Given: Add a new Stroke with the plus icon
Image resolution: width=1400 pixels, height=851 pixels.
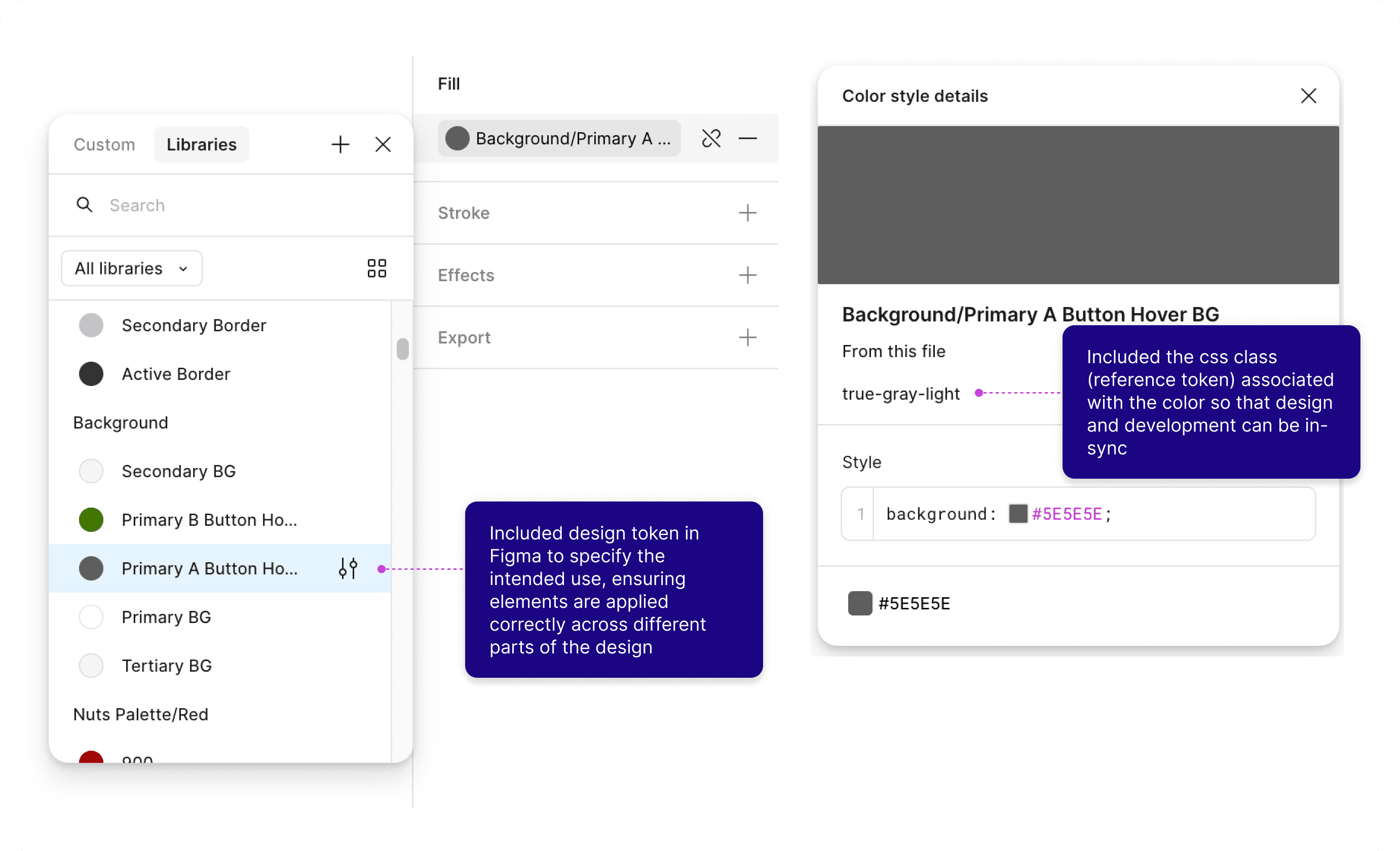Looking at the screenshot, I should [747, 212].
